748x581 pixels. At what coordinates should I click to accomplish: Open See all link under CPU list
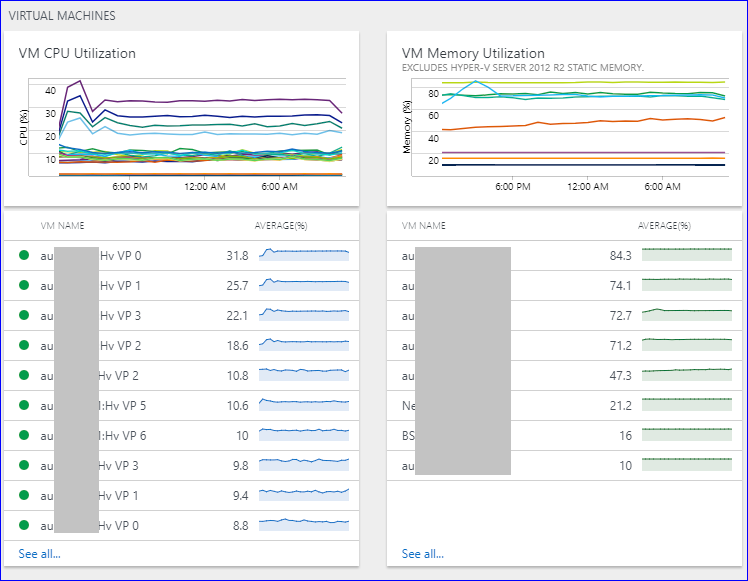[x=39, y=554]
